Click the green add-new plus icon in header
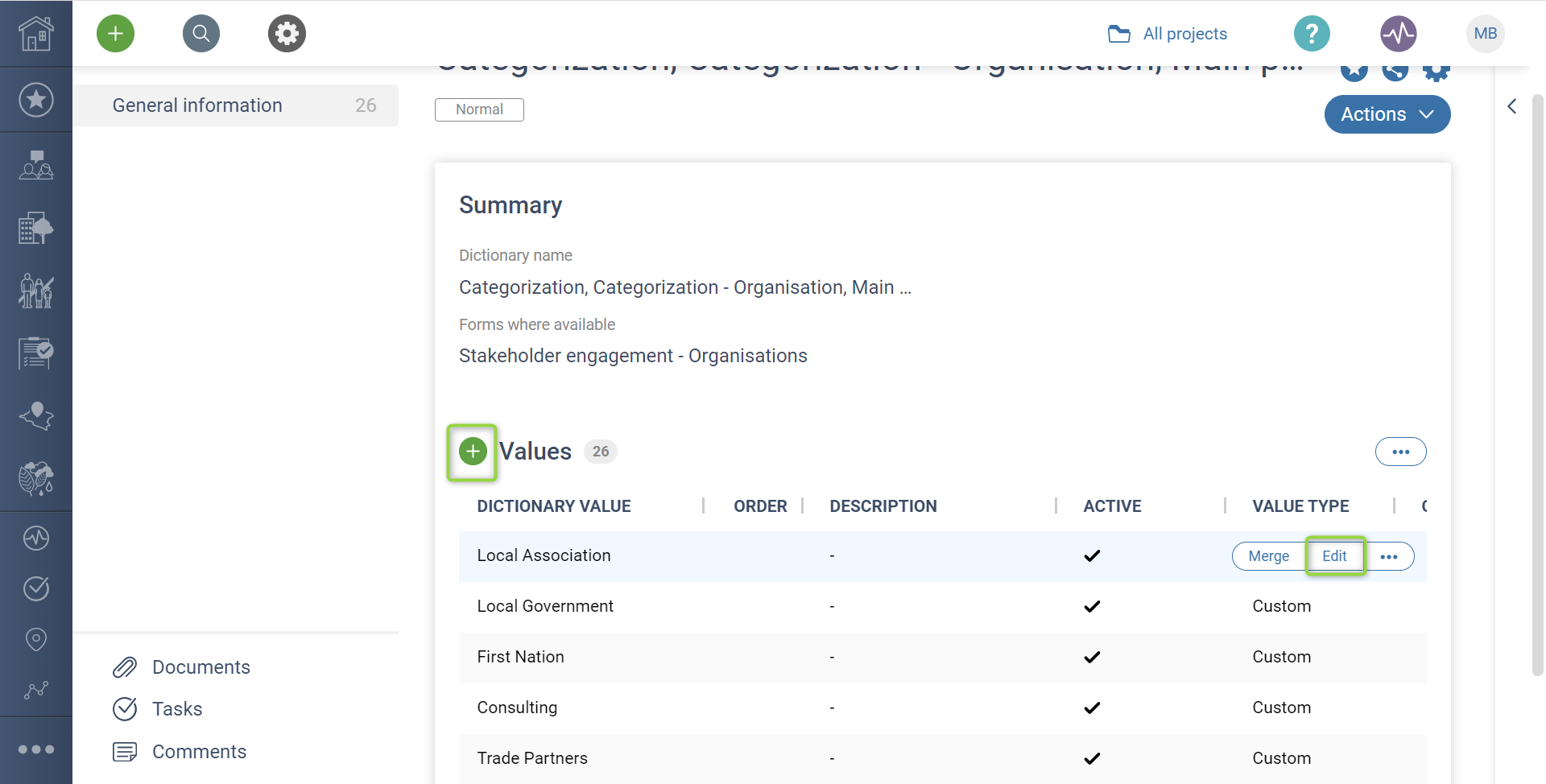Viewport: 1546px width, 784px height. coord(115,34)
